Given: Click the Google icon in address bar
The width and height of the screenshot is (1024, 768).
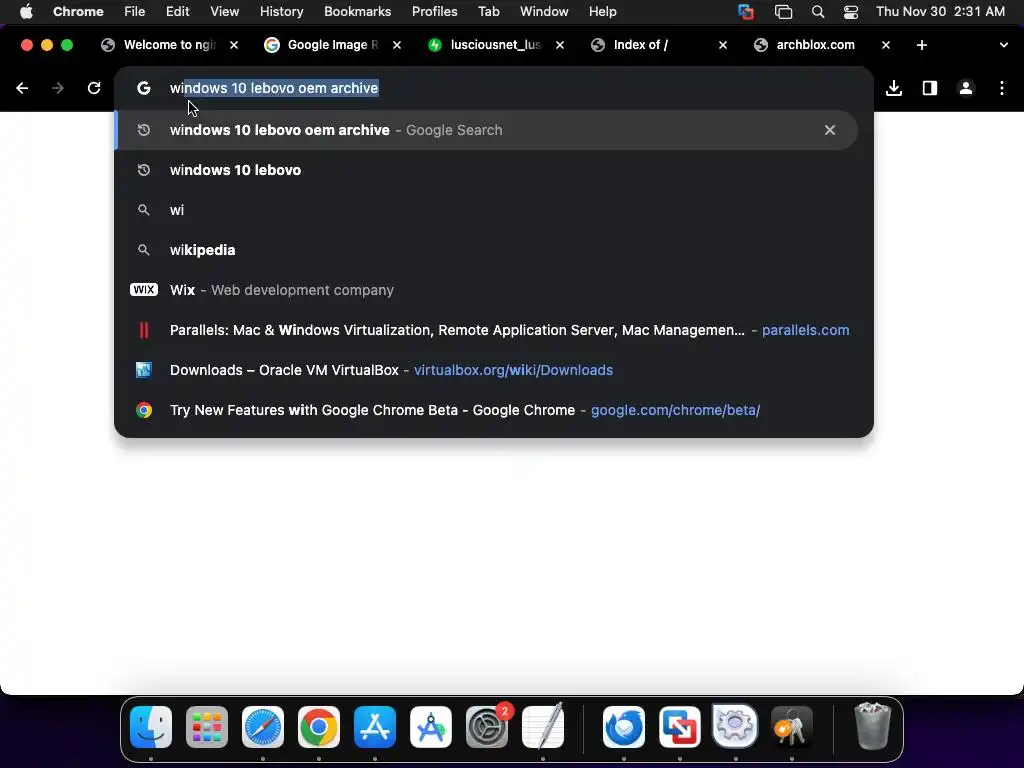Looking at the screenshot, I should 144,88.
